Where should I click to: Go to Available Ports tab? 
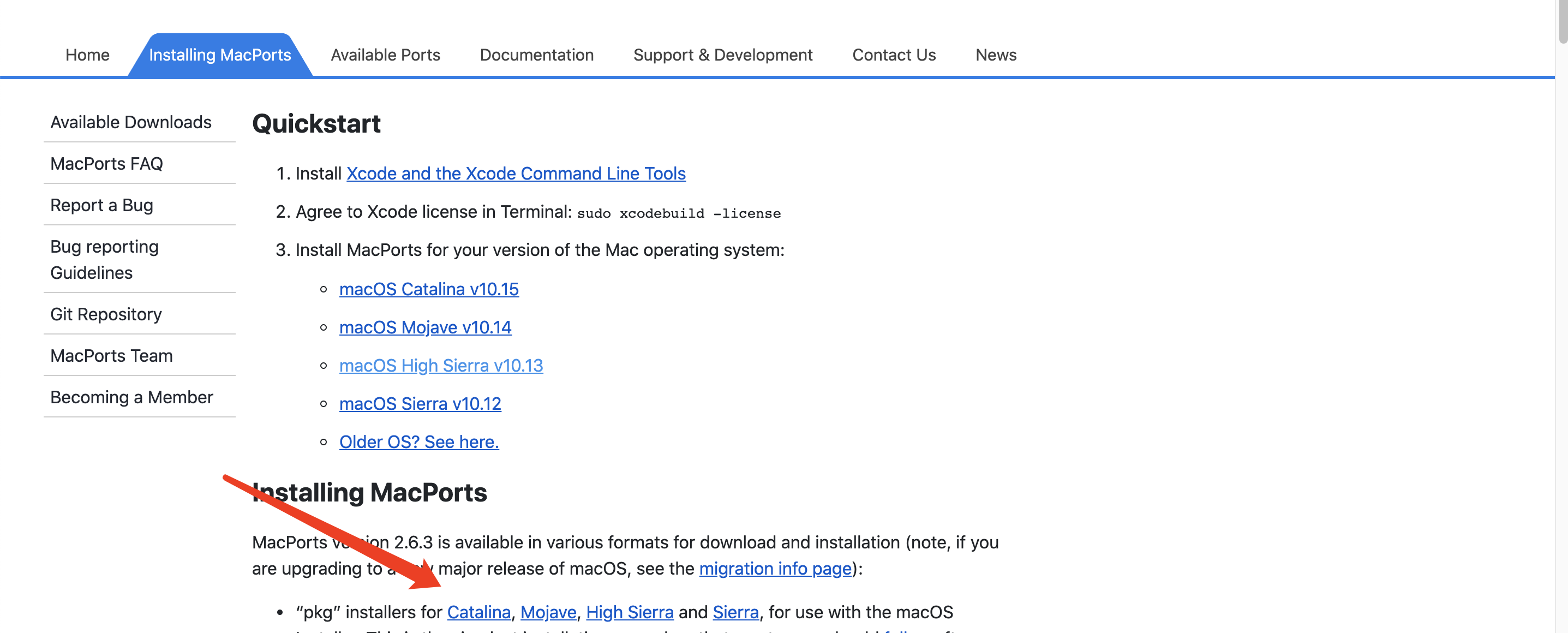[x=385, y=55]
